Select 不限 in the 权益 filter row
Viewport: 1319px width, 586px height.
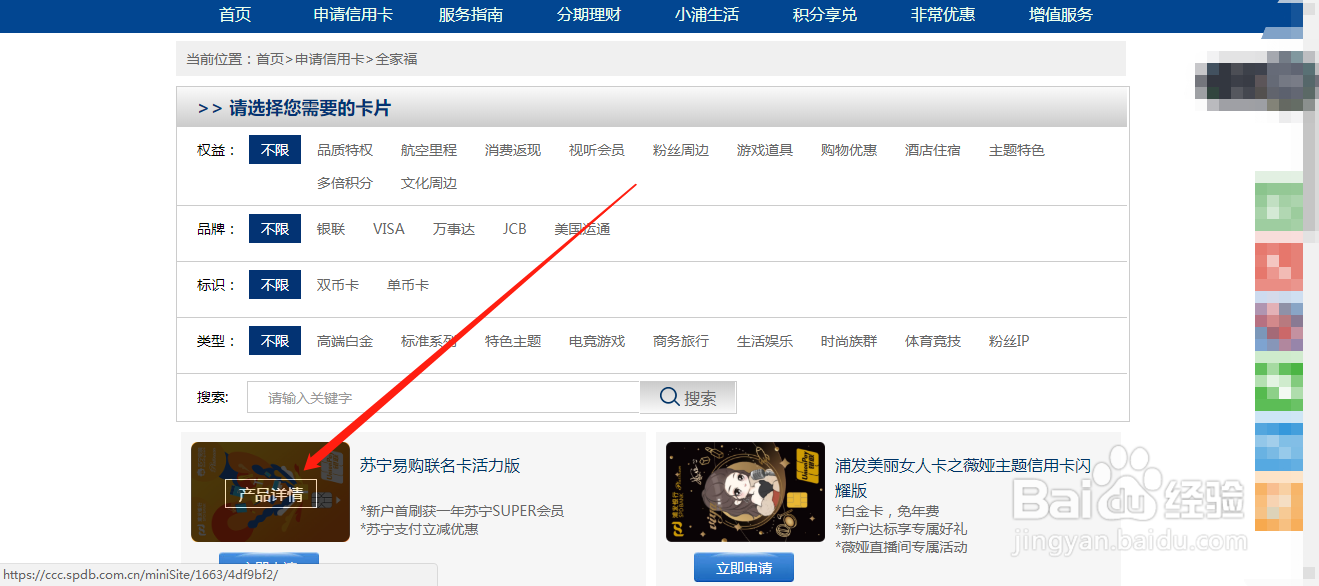coord(275,150)
